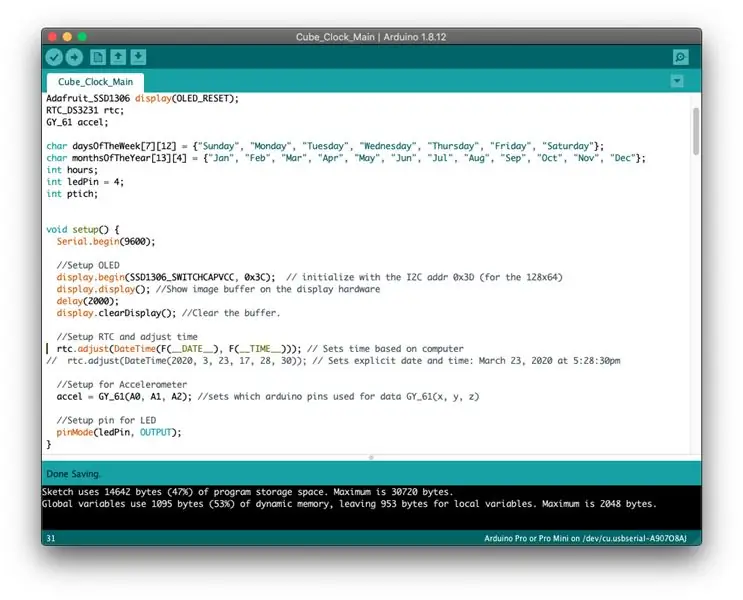This screenshot has height=600, width=743.
Task: Click the green zoom window button
Action: tap(82, 36)
